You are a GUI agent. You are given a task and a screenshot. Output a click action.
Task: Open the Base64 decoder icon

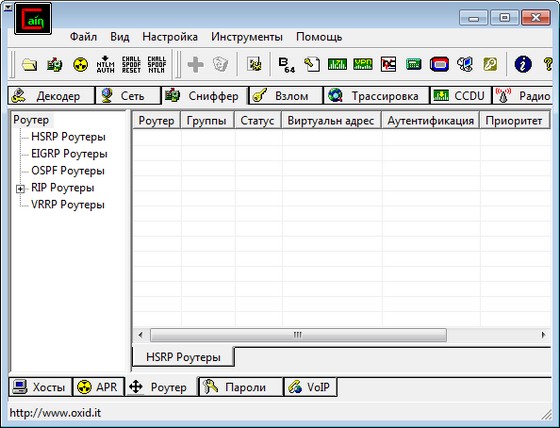(x=286, y=65)
